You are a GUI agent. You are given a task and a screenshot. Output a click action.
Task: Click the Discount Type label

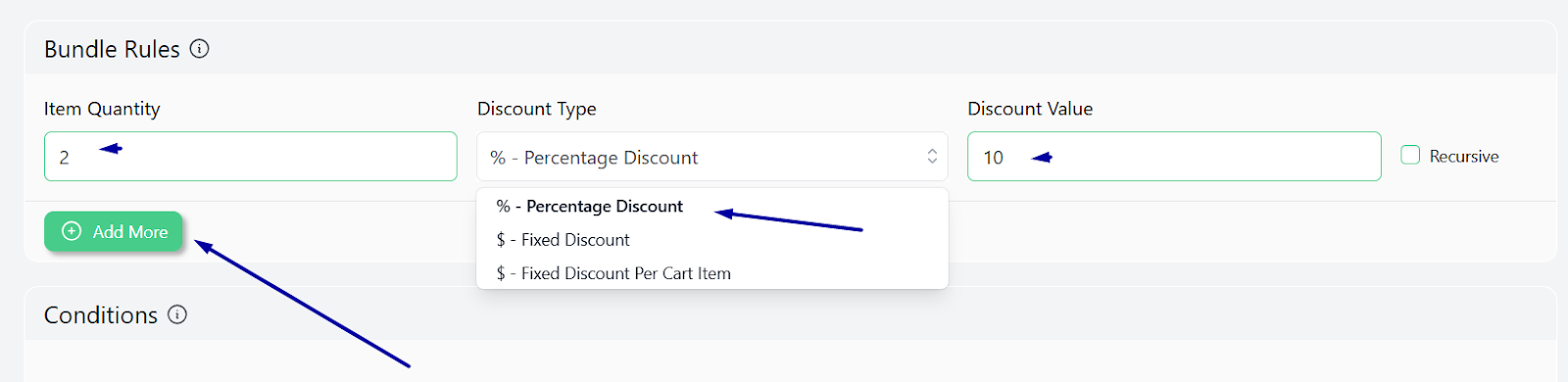537,109
